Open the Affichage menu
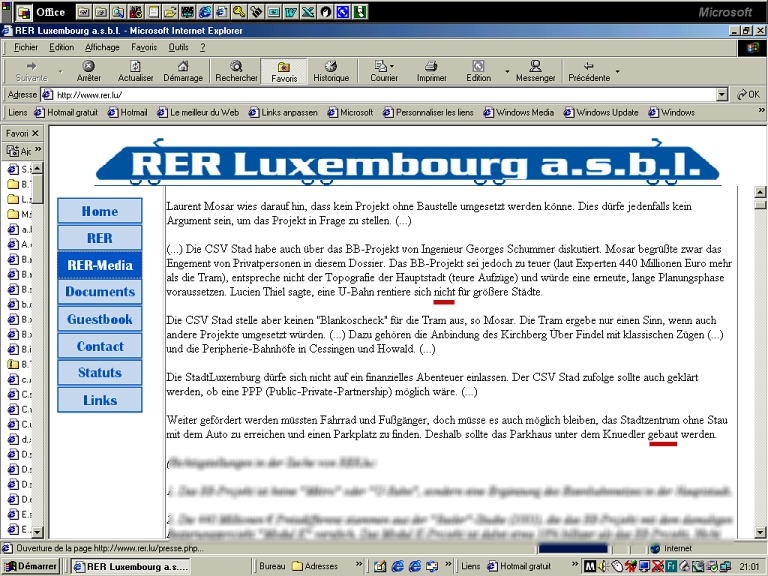Image resolution: width=768 pixels, height=576 pixels. point(102,47)
